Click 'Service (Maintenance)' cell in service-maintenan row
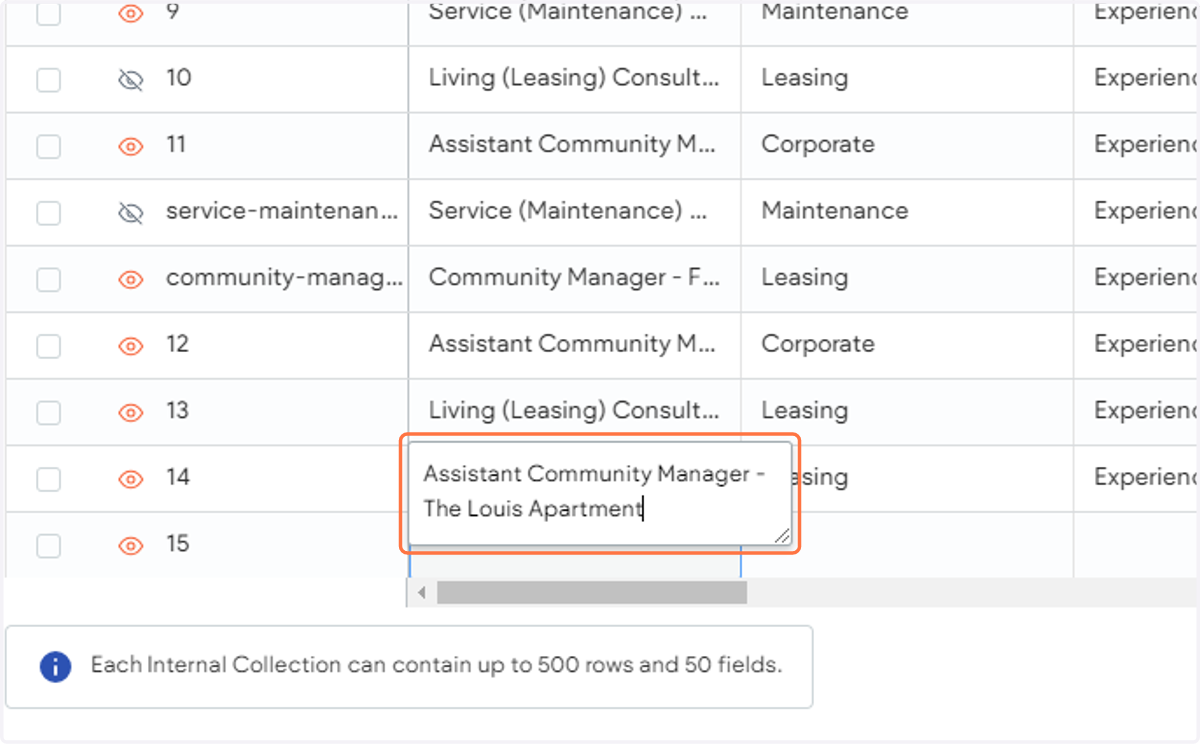This screenshot has width=1200, height=744. tap(575, 212)
